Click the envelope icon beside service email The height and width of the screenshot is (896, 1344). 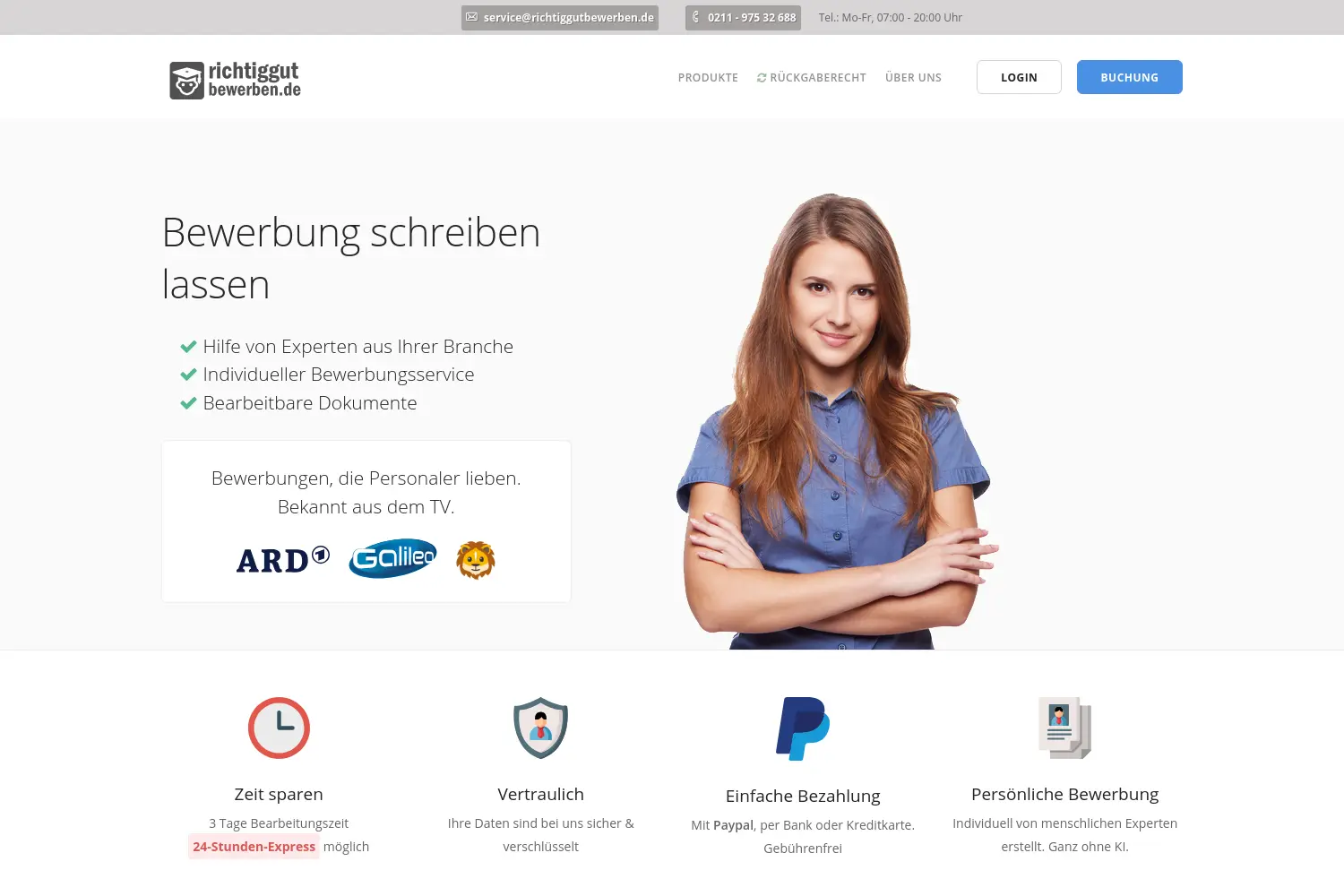(471, 17)
